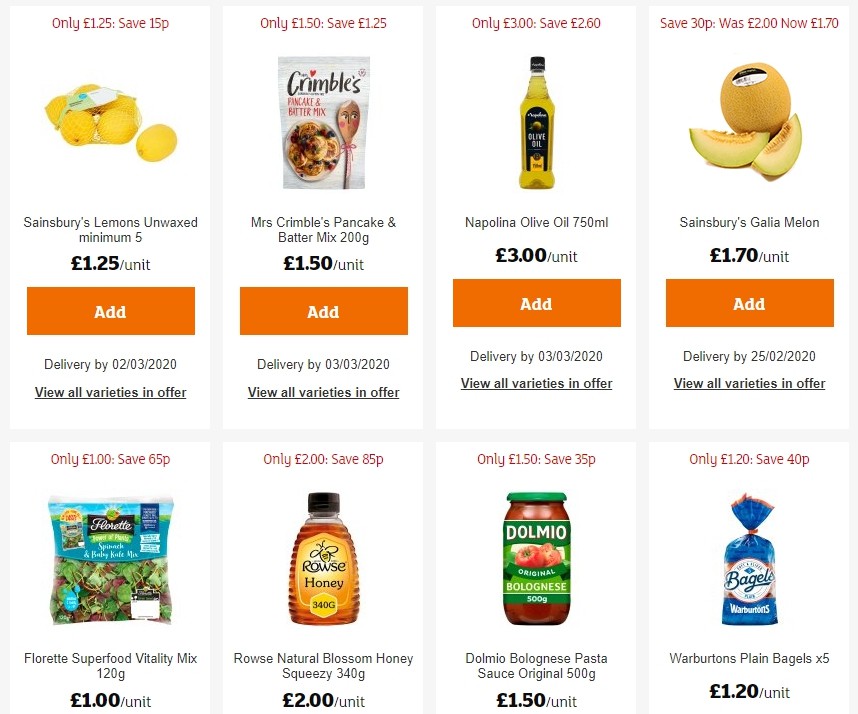Viewport: 858px width, 714px height.
Task: Click the Rowse Honey bottle image
Action: (x=323, y=558)
